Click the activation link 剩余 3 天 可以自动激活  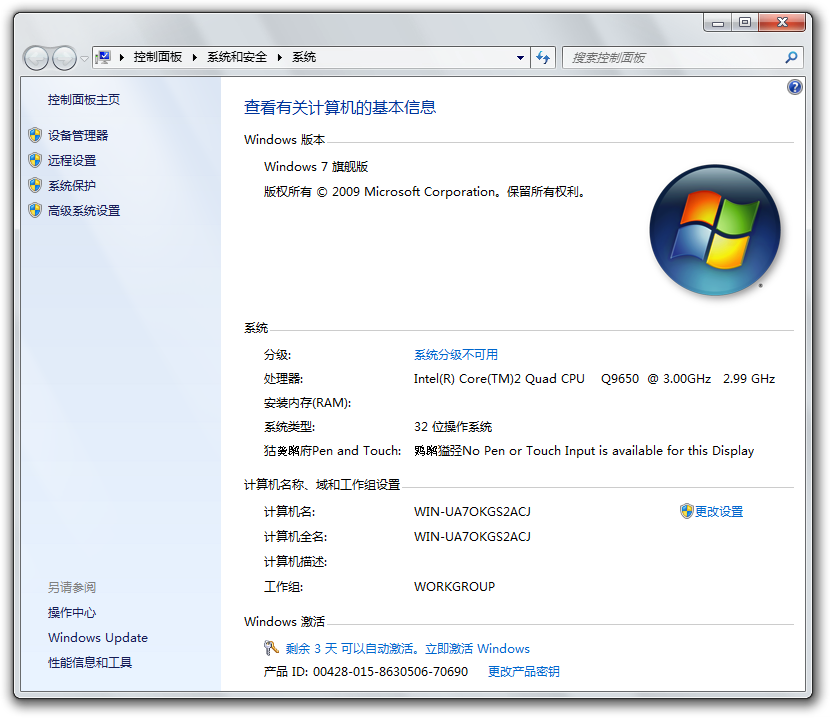[408, 649]
